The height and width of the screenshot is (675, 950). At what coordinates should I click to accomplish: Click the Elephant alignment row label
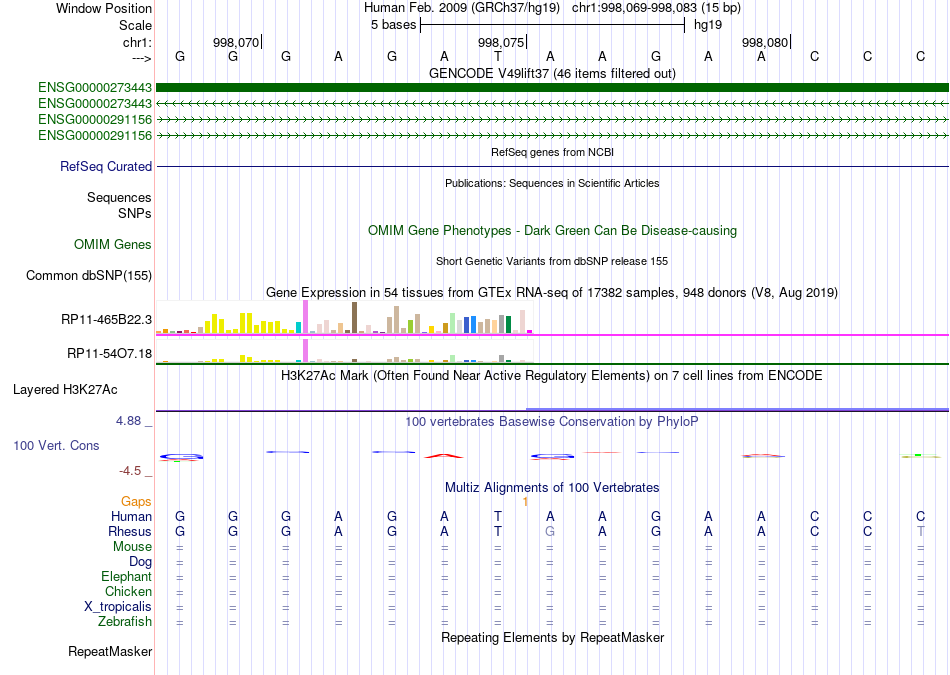point(126,576)
